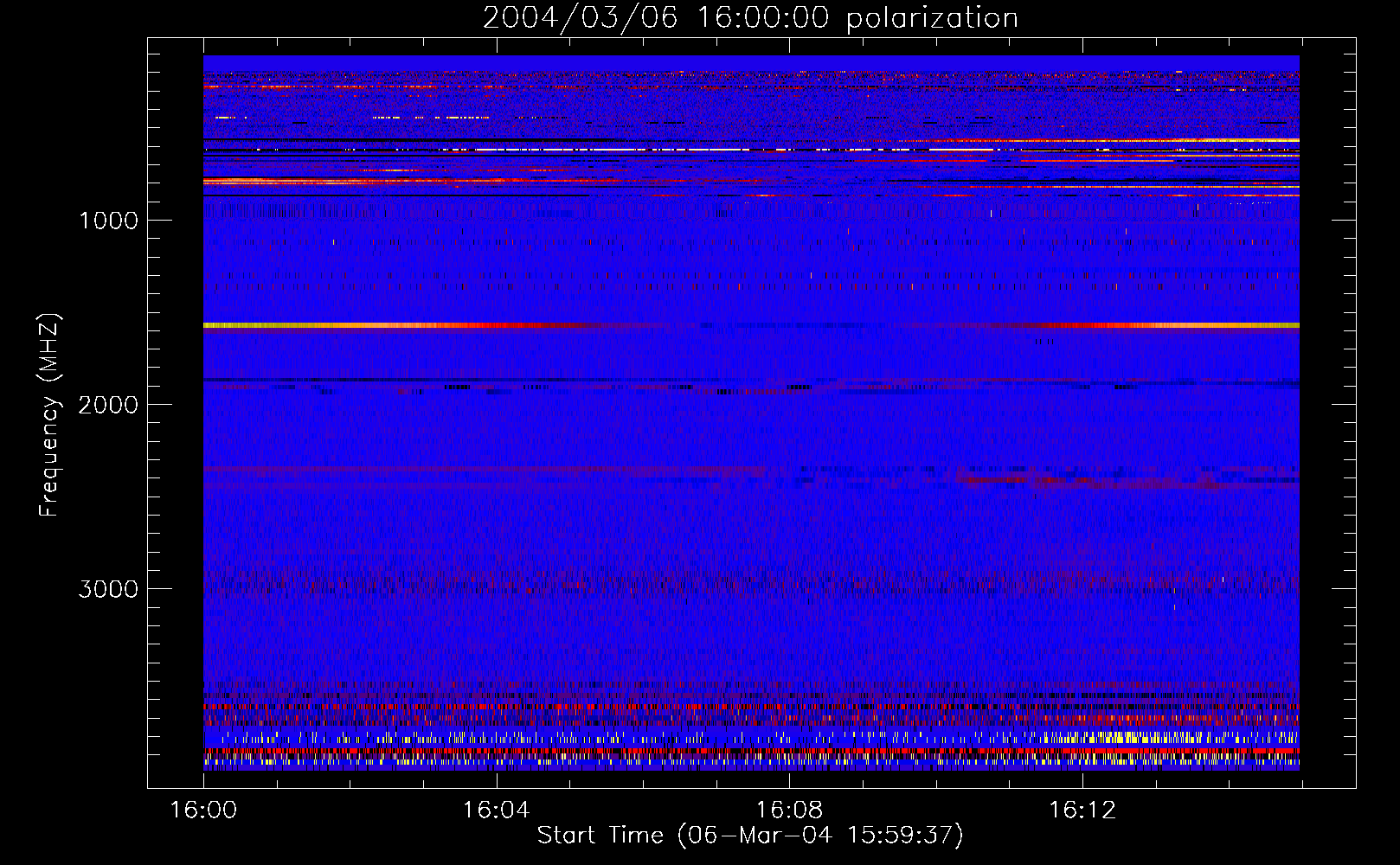Select the 'Frequency (MHZ)' axis label
Screen dimensions: 1400x865
coord(49,415)
